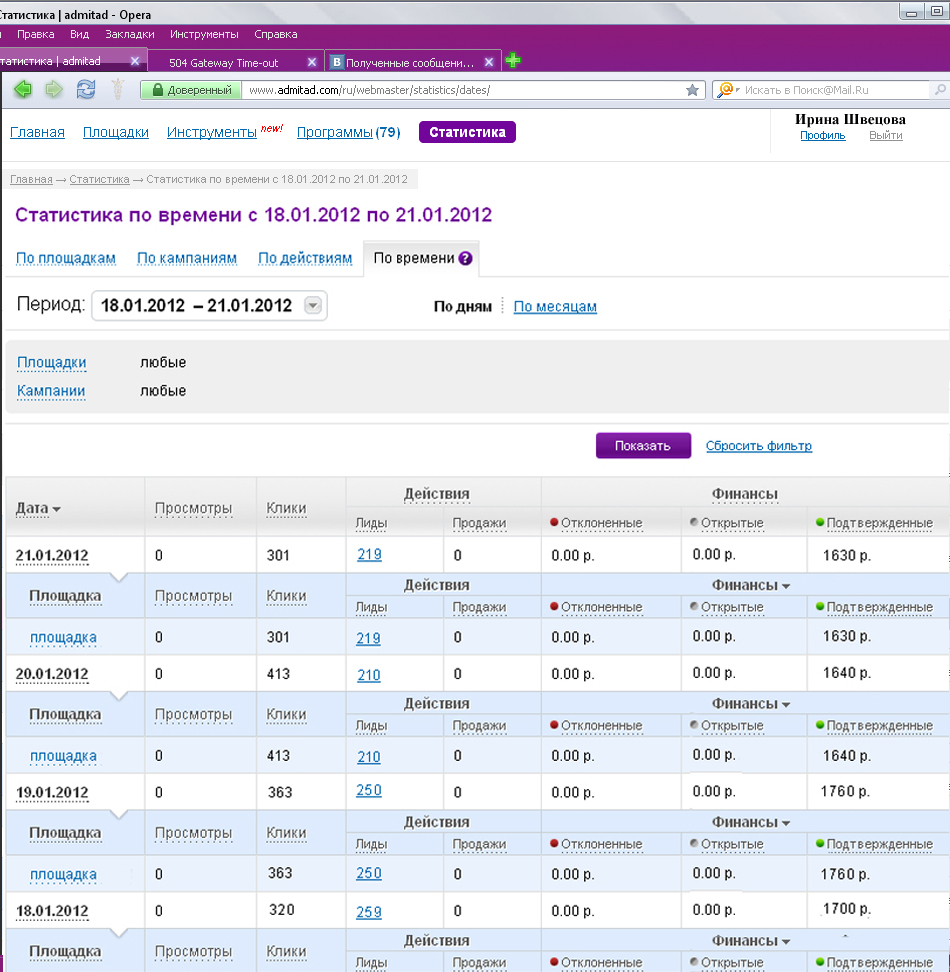The image size is (950, 972).
Task: Open new tab with green plus
Action: 513,61
